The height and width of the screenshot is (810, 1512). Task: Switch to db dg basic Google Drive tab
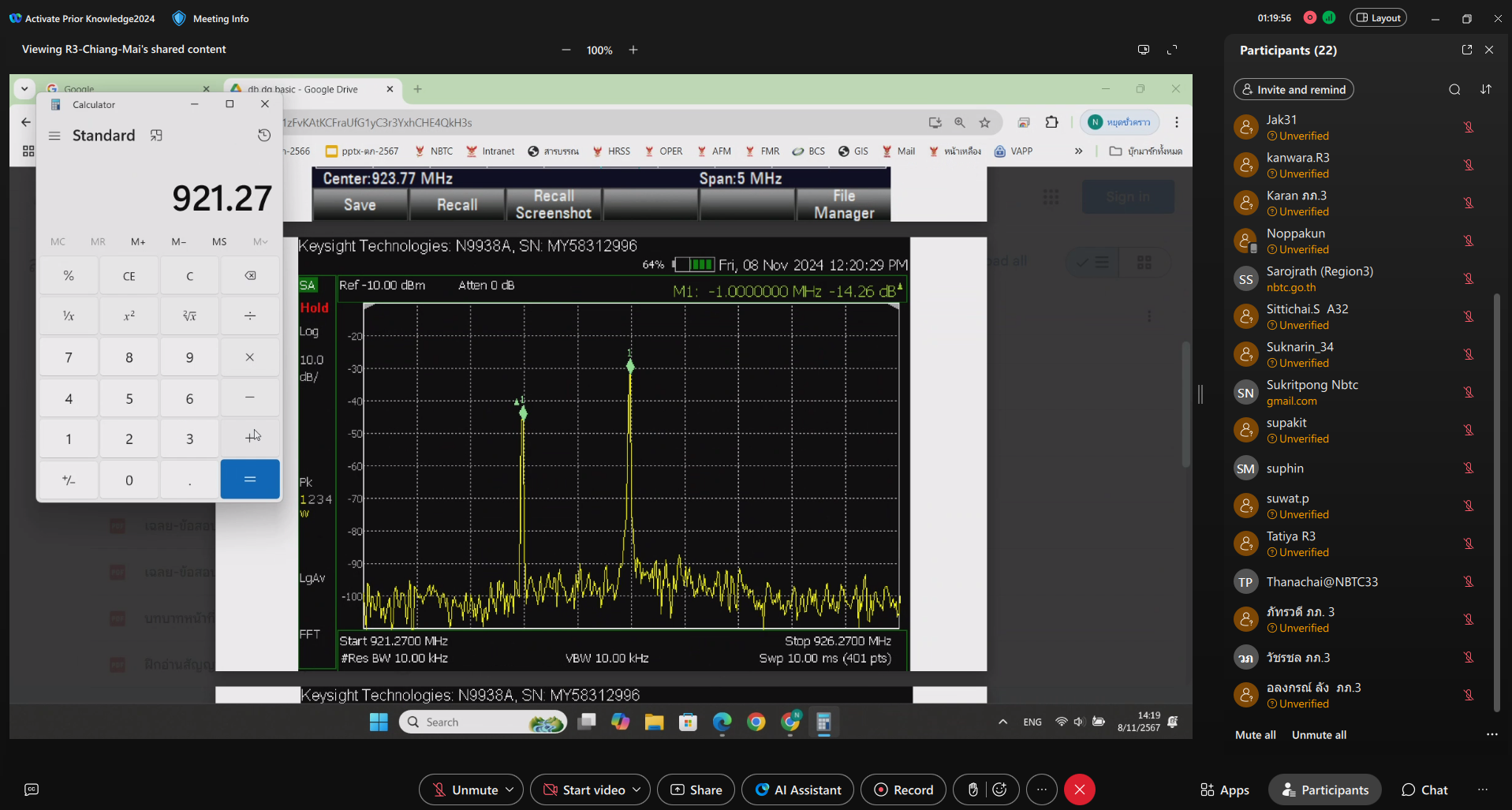click(x=311, y=89)
